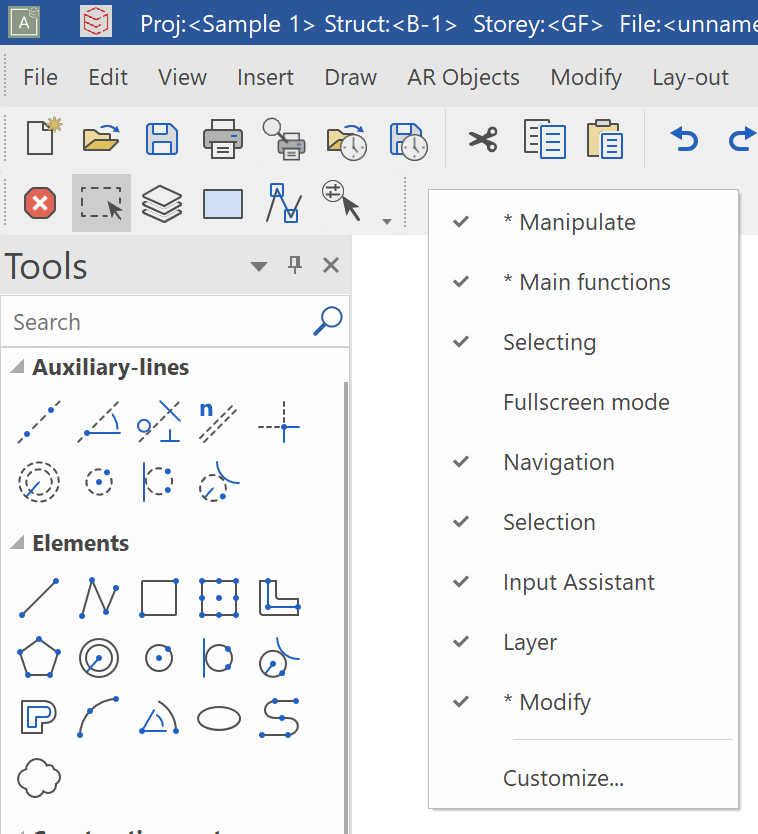The height and width of the screenshot is (834, 758).
Task: Open the Draw menu
Action: point(350,77)
